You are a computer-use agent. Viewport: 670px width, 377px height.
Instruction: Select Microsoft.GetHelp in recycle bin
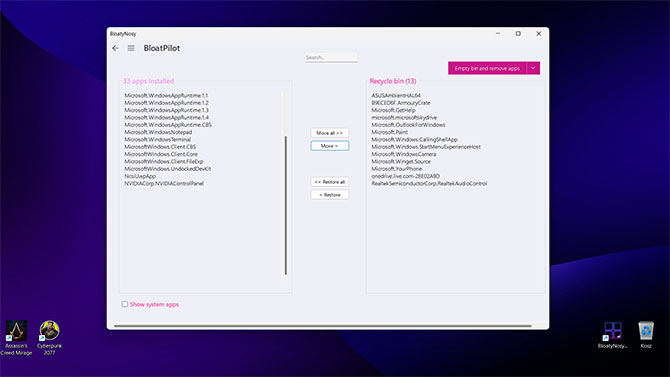point(393,110)
